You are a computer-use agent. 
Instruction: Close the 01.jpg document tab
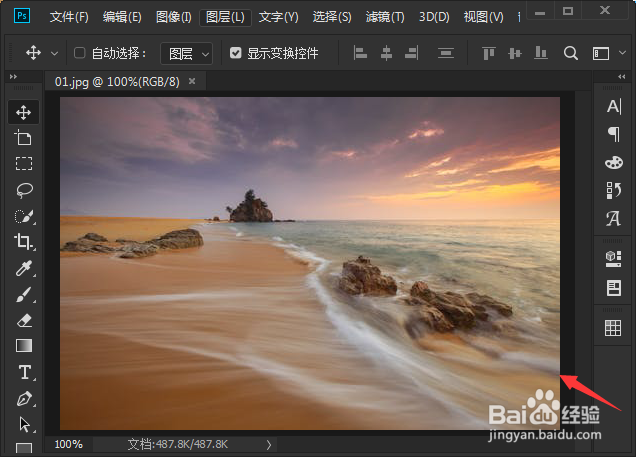coord(192,82)
